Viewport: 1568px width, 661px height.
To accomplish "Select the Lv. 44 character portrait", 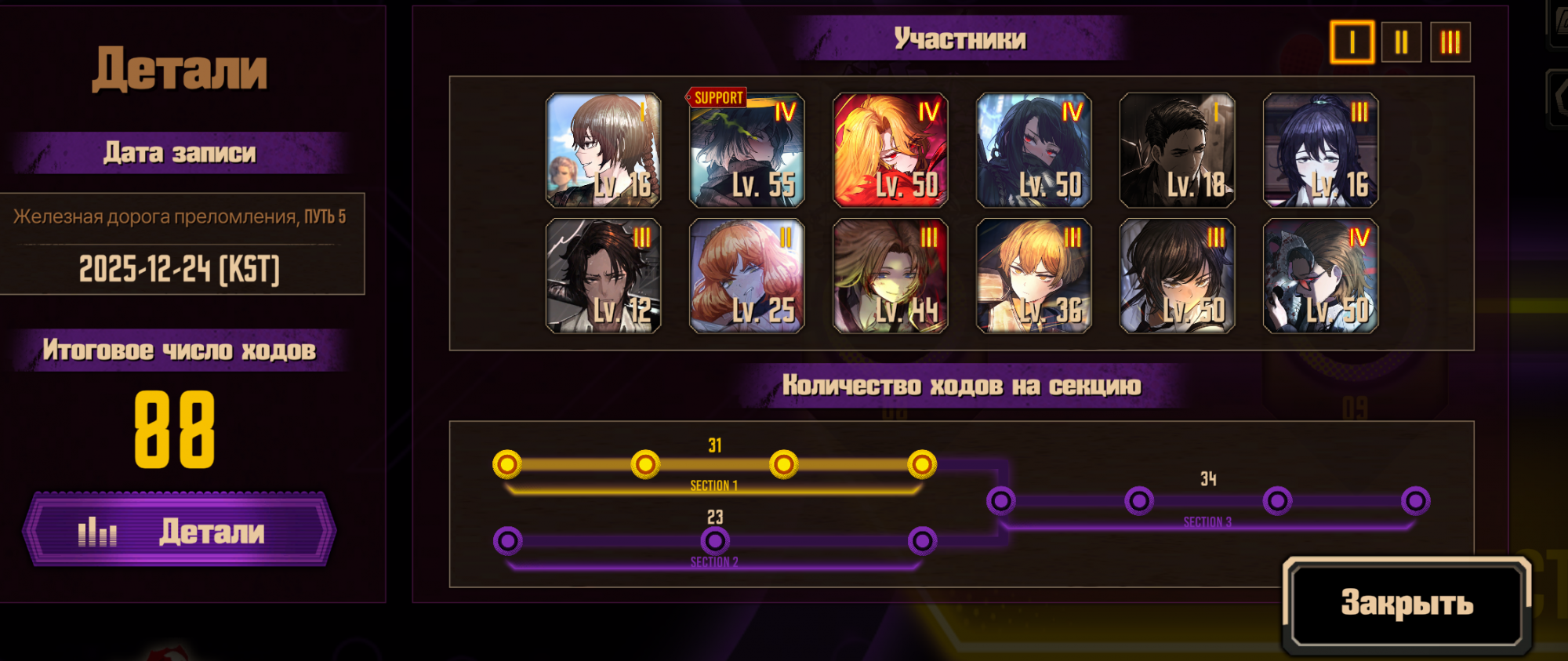I will click(x=890, y=276).
